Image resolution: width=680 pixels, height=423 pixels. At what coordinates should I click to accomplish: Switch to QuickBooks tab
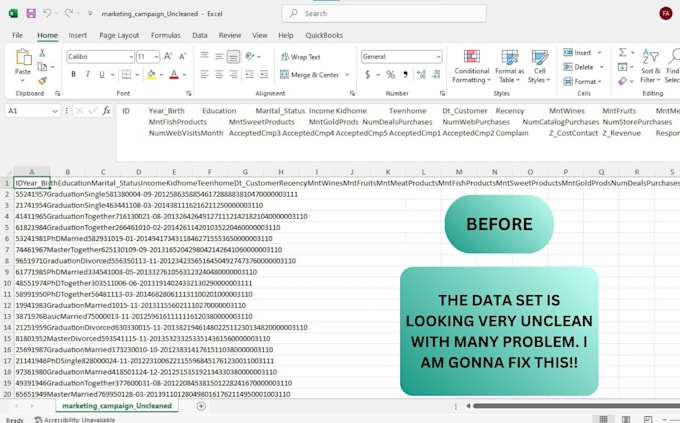(x=324, y=35)
